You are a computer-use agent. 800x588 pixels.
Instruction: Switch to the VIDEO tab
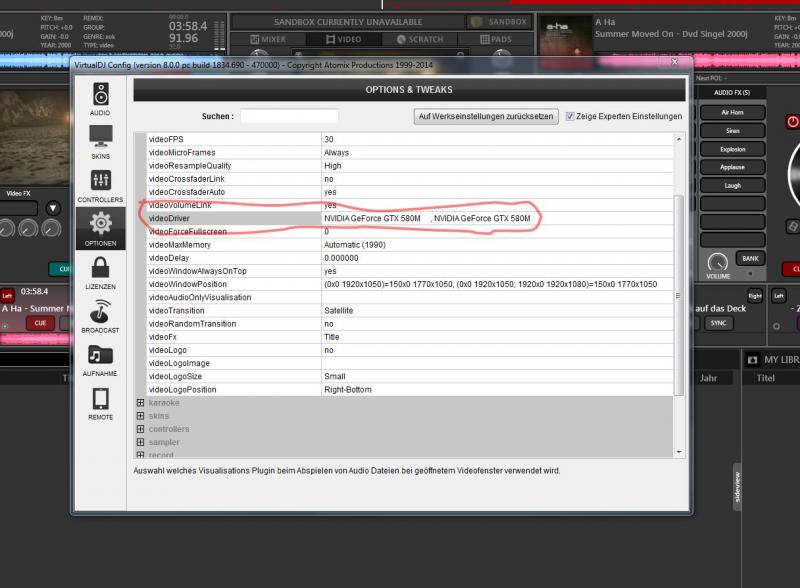(343, 39)
